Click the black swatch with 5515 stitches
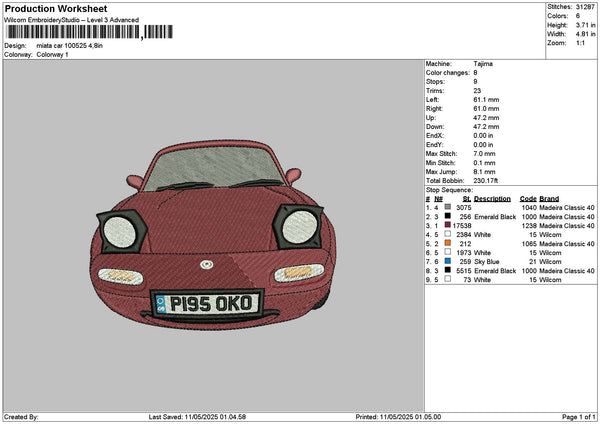Screen dimensions: 600x424 coord(448,270)
